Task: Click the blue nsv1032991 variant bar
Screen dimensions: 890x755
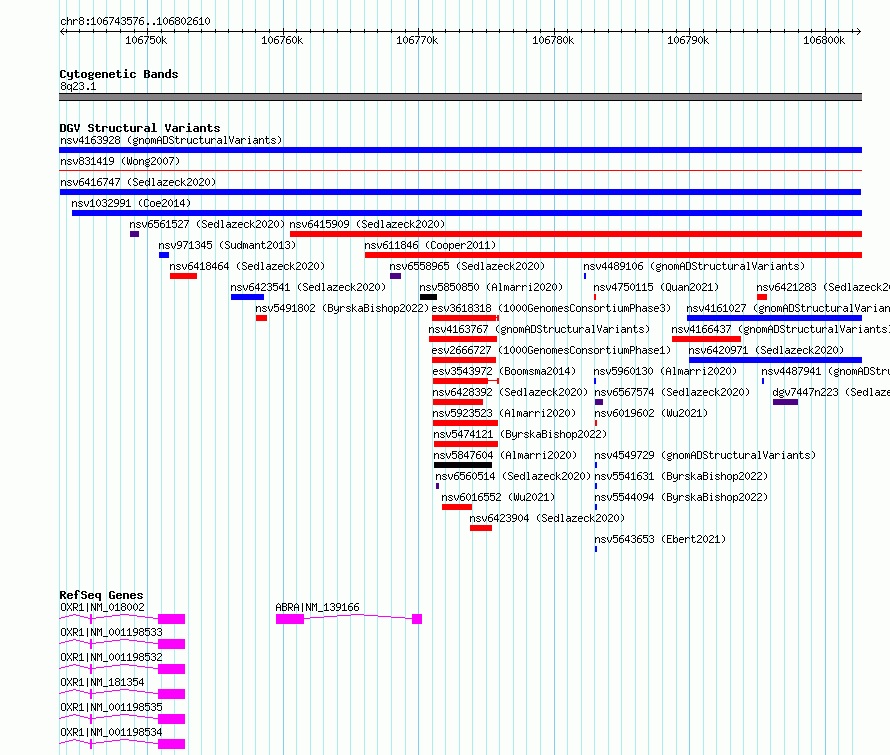Action: (x=467, y=213)
